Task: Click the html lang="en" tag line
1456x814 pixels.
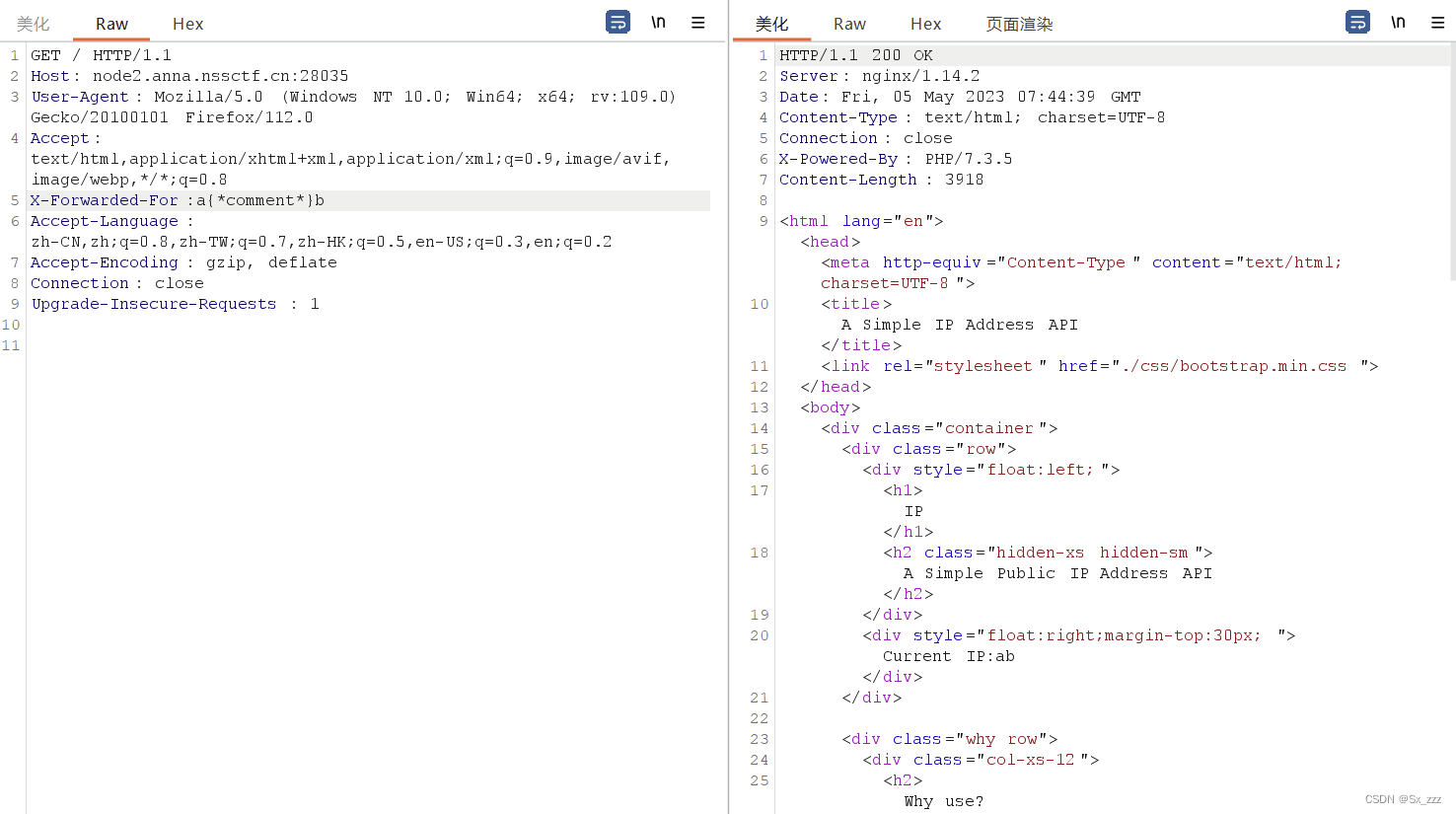Action: pos(861,221)
